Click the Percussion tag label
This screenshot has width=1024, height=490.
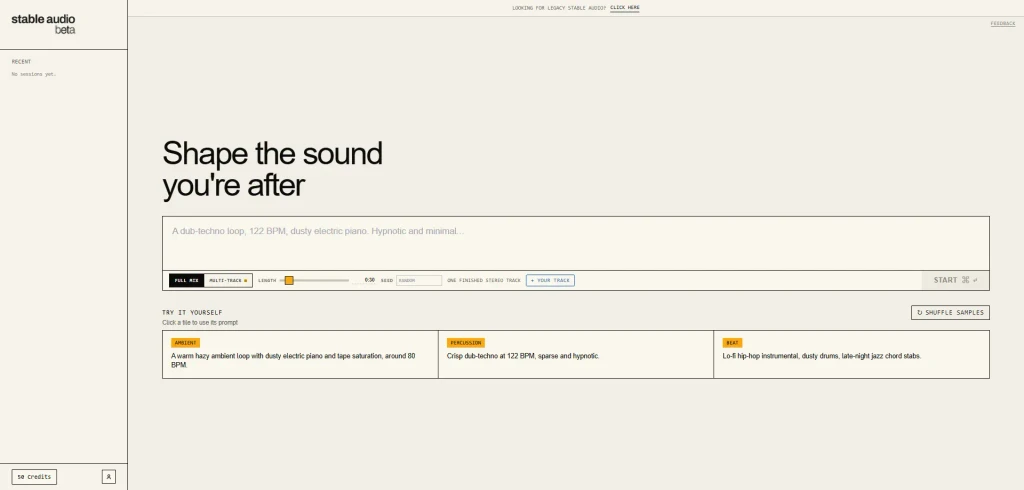tap(466, 343)
